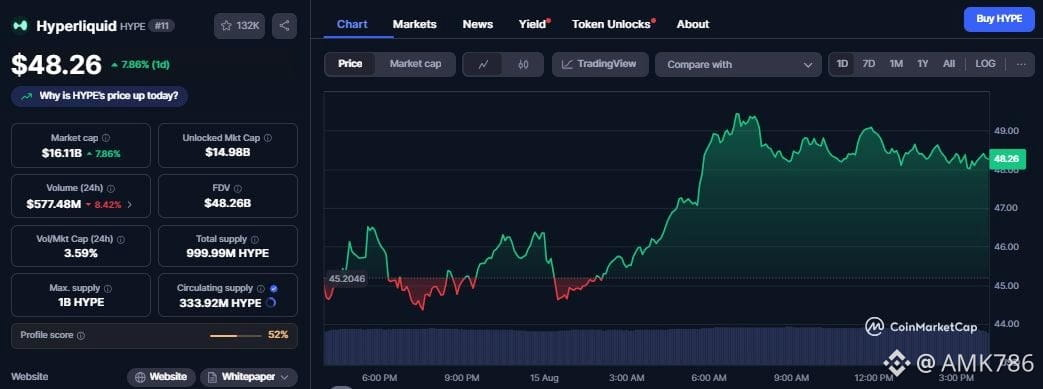Open the Yield tab

tap(533, 24)
